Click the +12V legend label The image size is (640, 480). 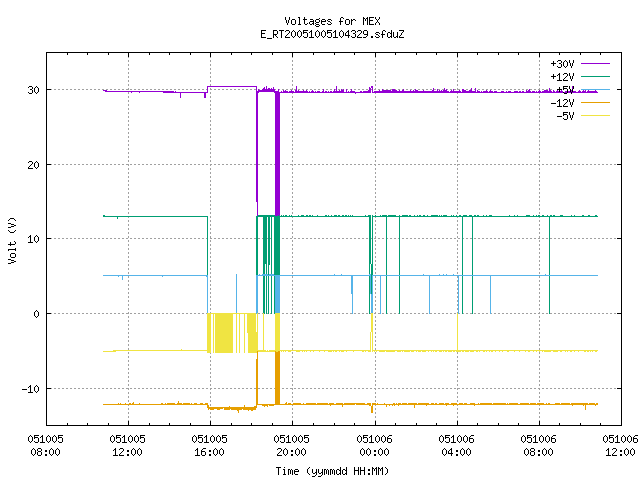click(562, 77)
